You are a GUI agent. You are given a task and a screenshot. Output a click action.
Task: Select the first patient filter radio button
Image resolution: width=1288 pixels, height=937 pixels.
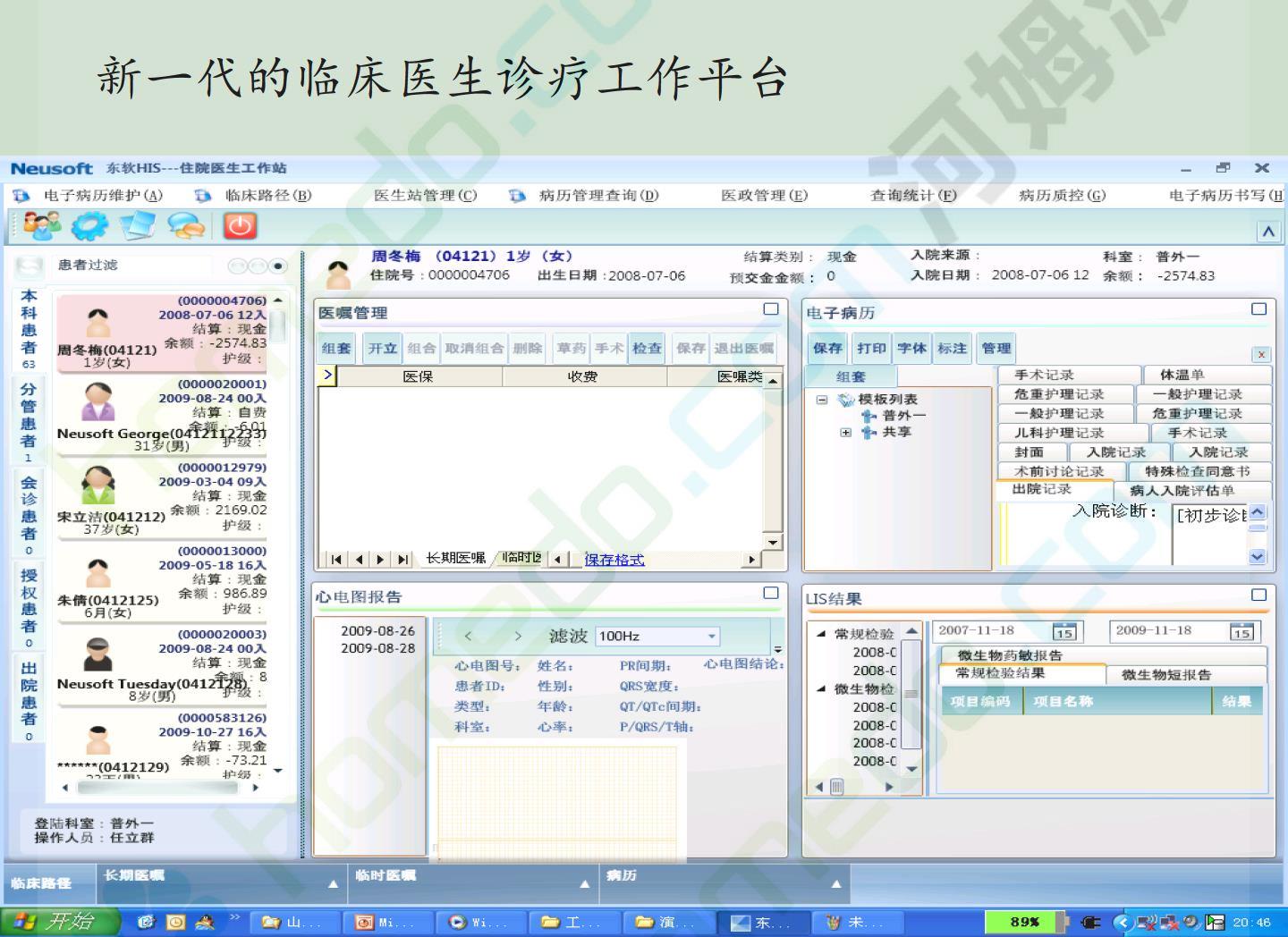[236, 266]
